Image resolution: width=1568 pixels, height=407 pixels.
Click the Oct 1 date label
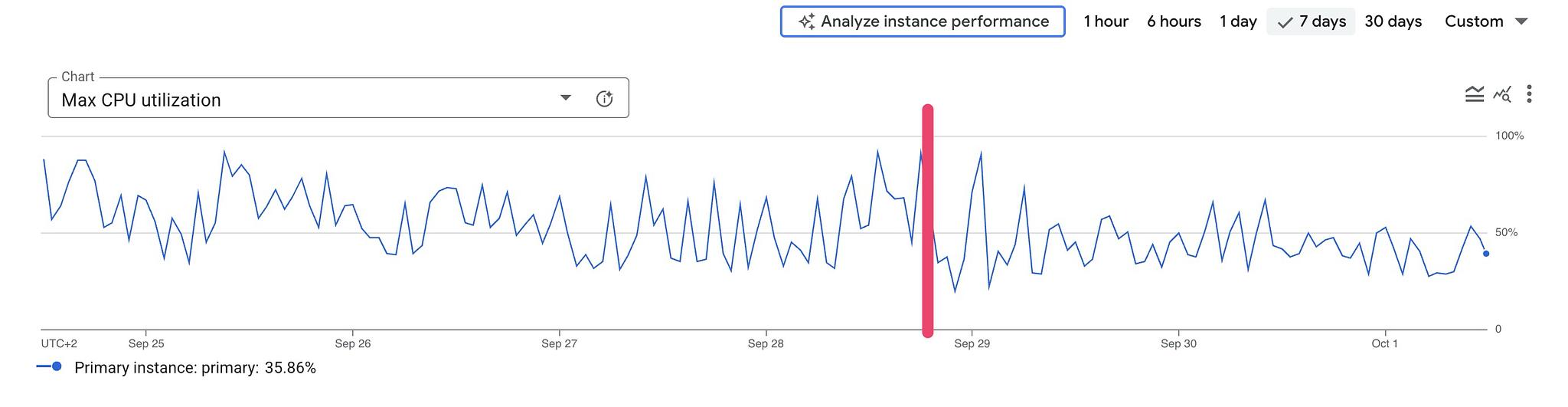tap(1384, 343)
